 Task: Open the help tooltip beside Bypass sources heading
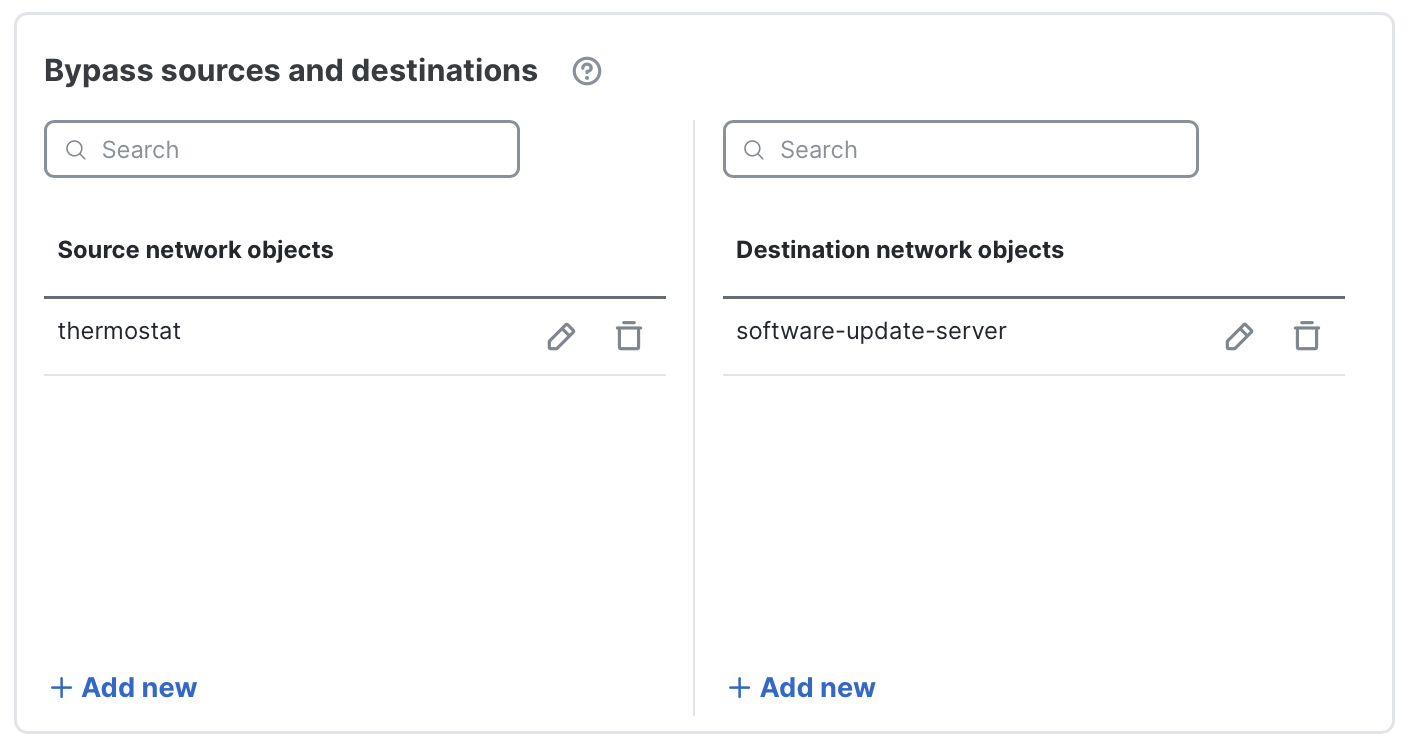click(x=587, y=71)
